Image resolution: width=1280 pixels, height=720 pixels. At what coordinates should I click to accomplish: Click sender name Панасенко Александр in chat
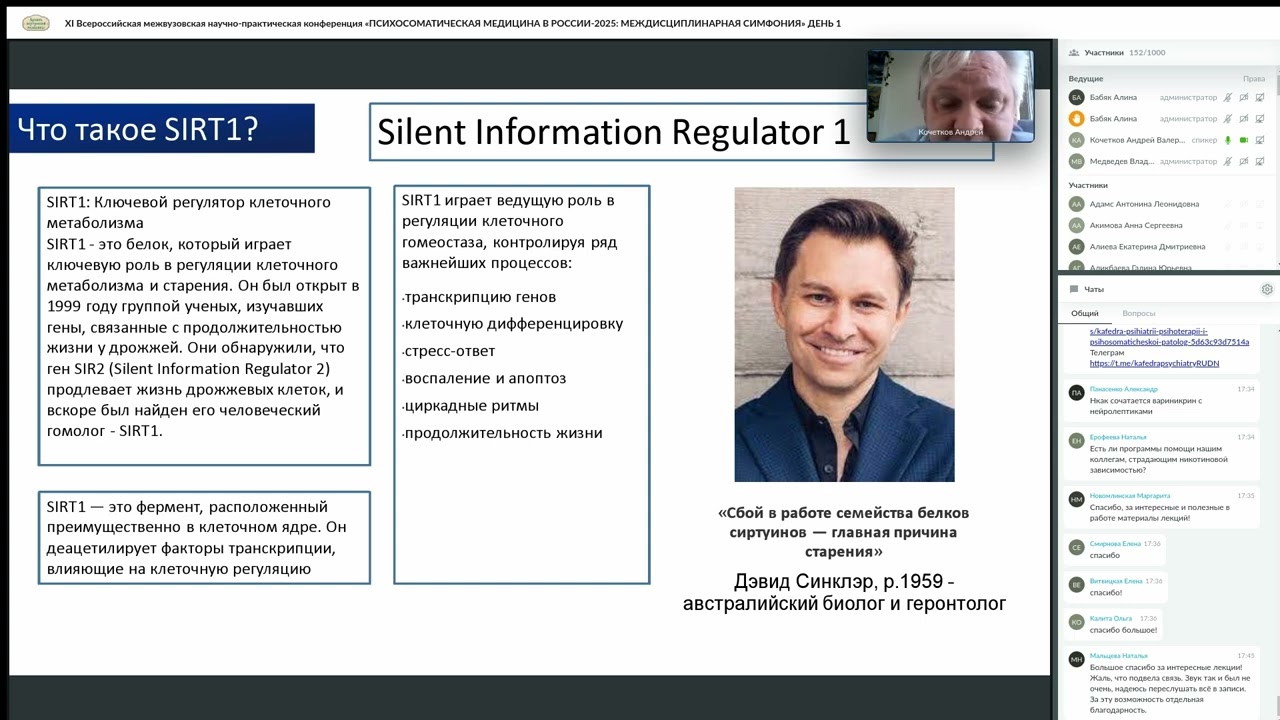(x=1124, y=388)
